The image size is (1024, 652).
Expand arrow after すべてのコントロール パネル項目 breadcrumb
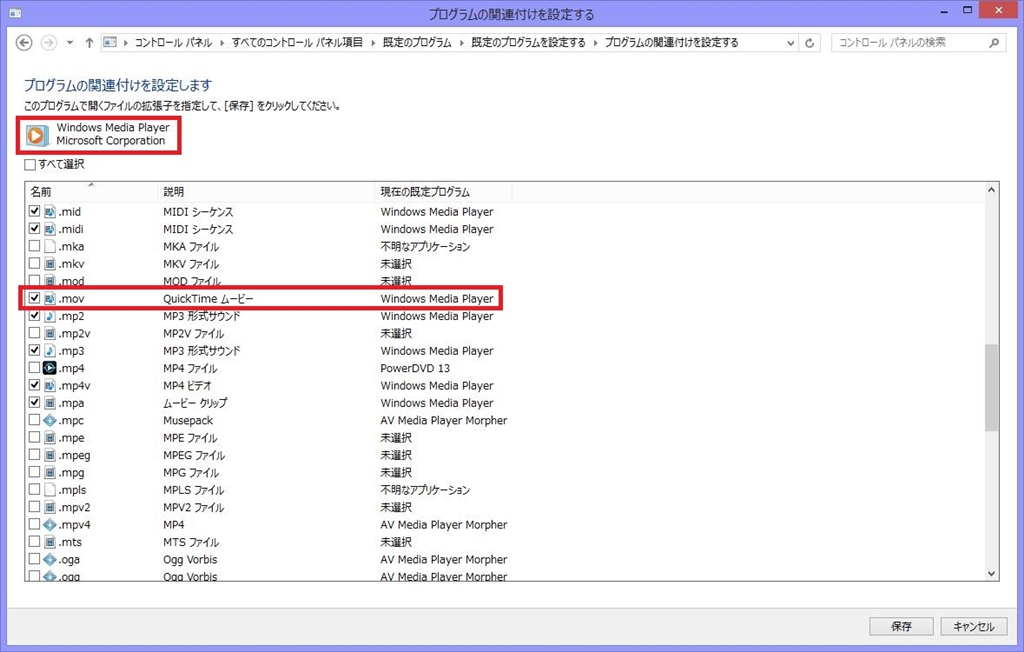point(373,43)
